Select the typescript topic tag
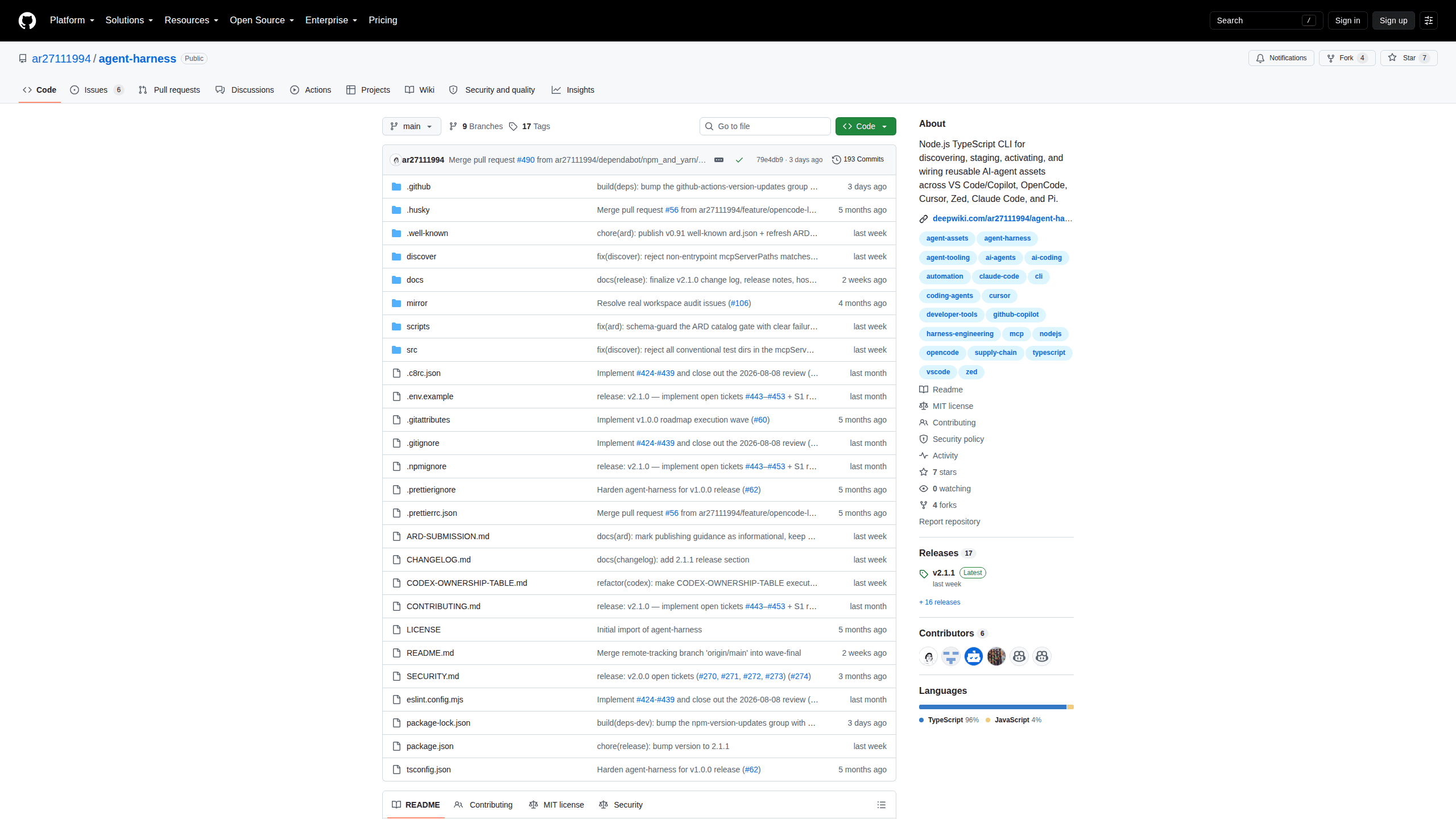1456x819 pixels. 1049,353
